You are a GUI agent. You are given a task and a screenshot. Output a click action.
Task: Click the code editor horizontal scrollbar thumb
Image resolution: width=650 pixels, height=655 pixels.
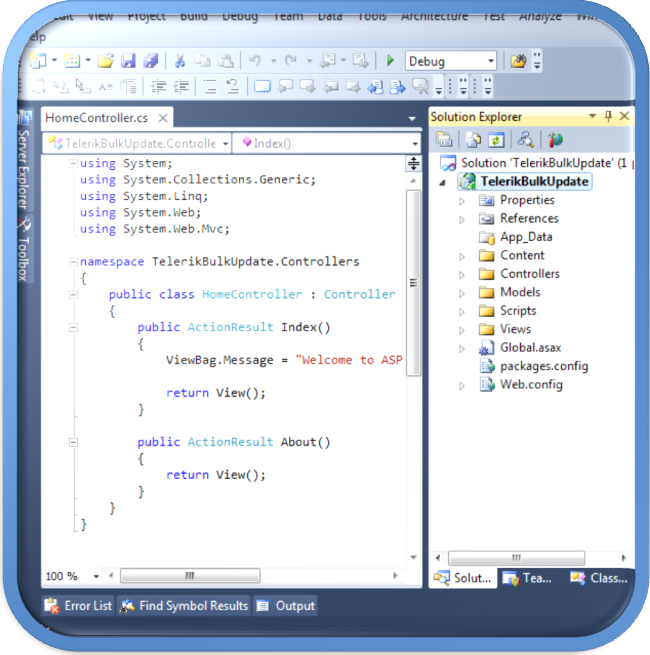point(190,576)
